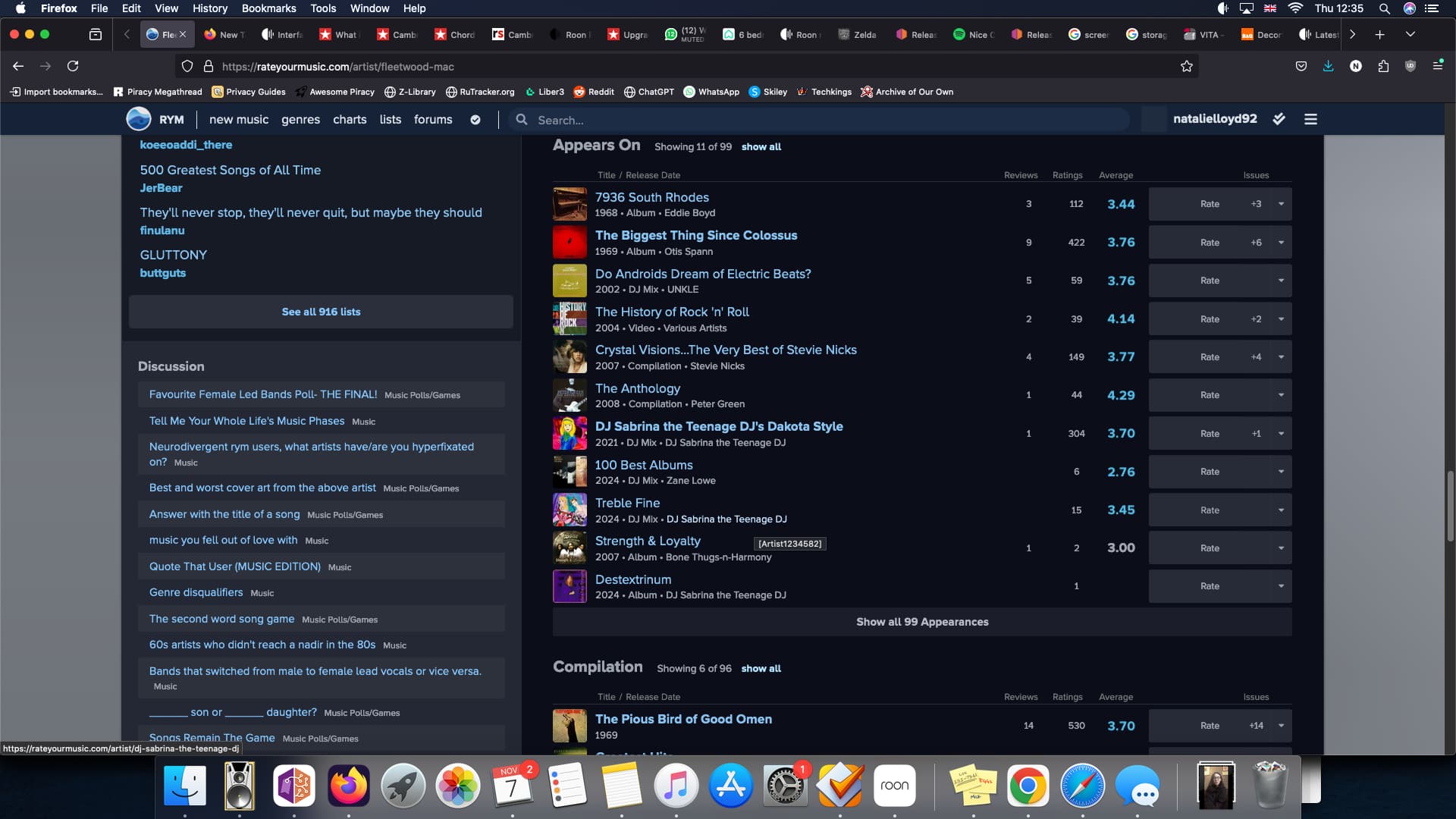Open Safari from the dock

(1082, 786)
